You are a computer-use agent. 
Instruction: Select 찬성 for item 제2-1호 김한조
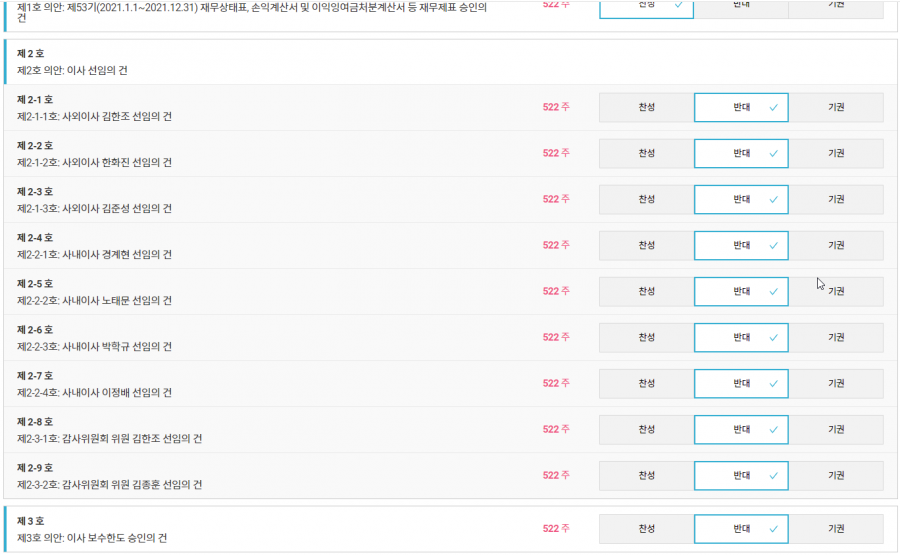[x=646, y=107]
